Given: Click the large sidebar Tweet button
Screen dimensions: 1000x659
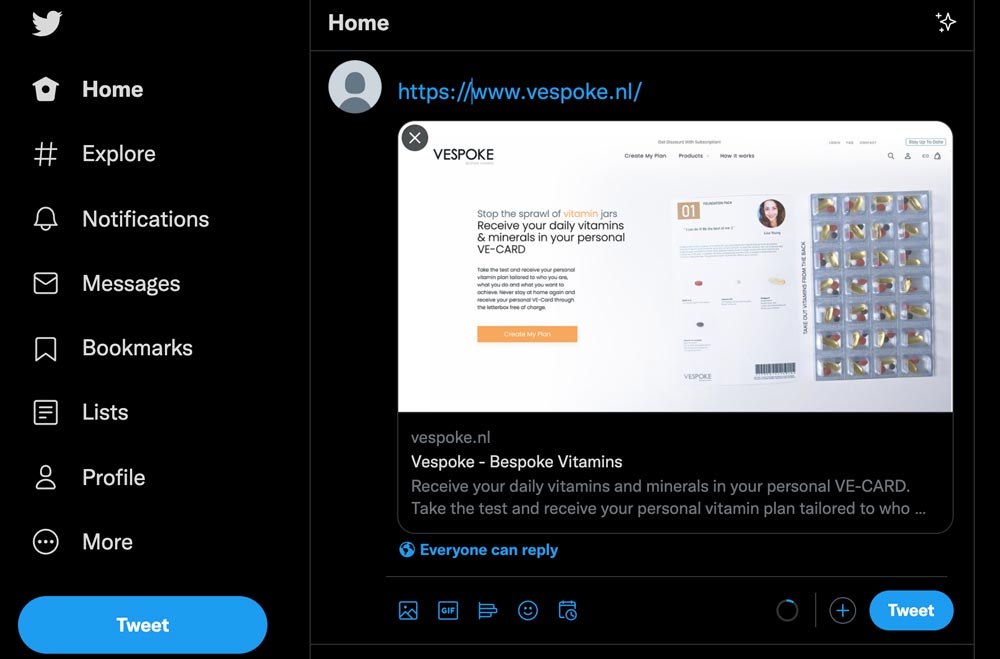Looking at the screenshot, I should point(143,625).
